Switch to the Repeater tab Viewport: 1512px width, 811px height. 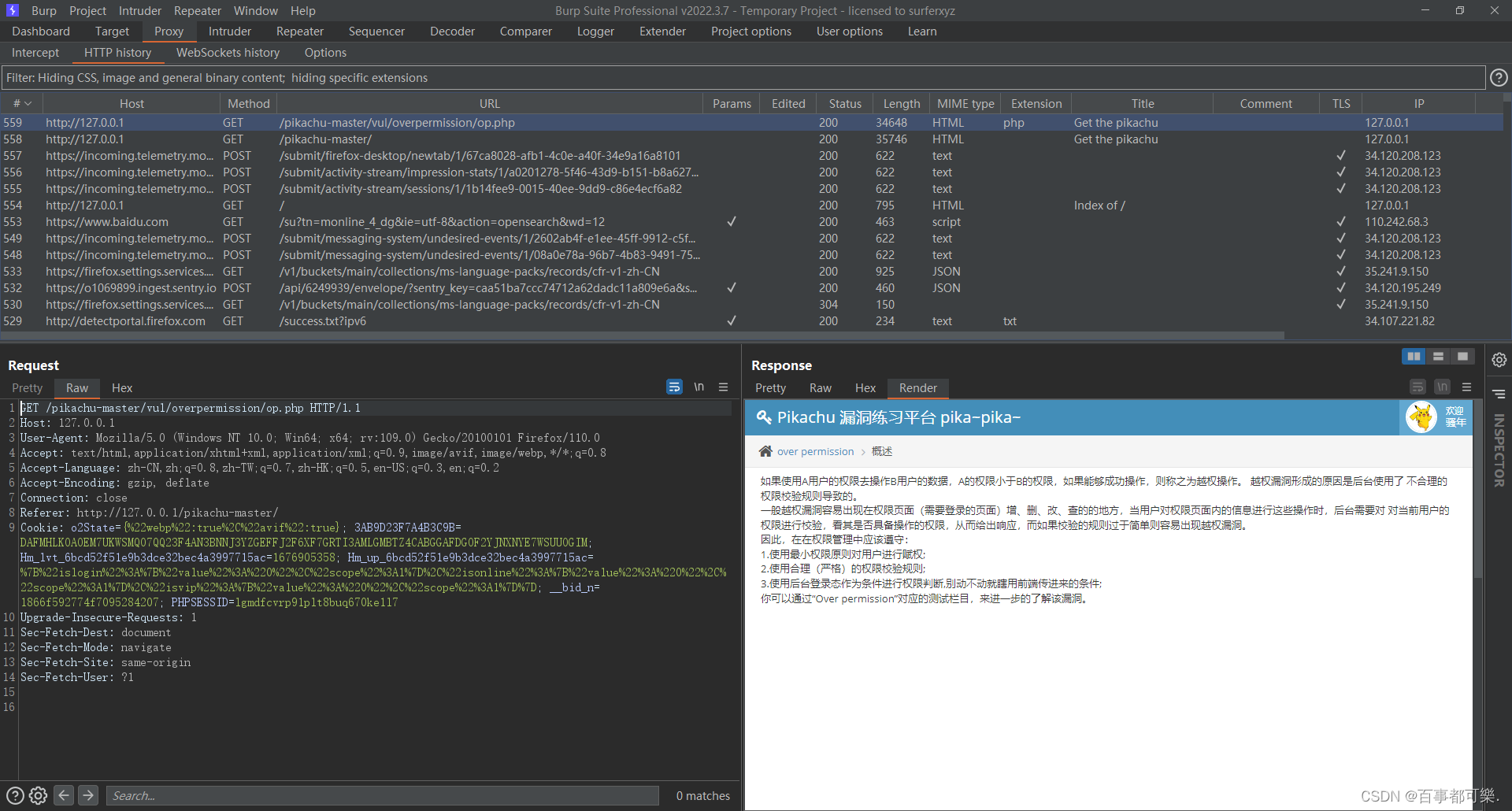coord(299,31)
